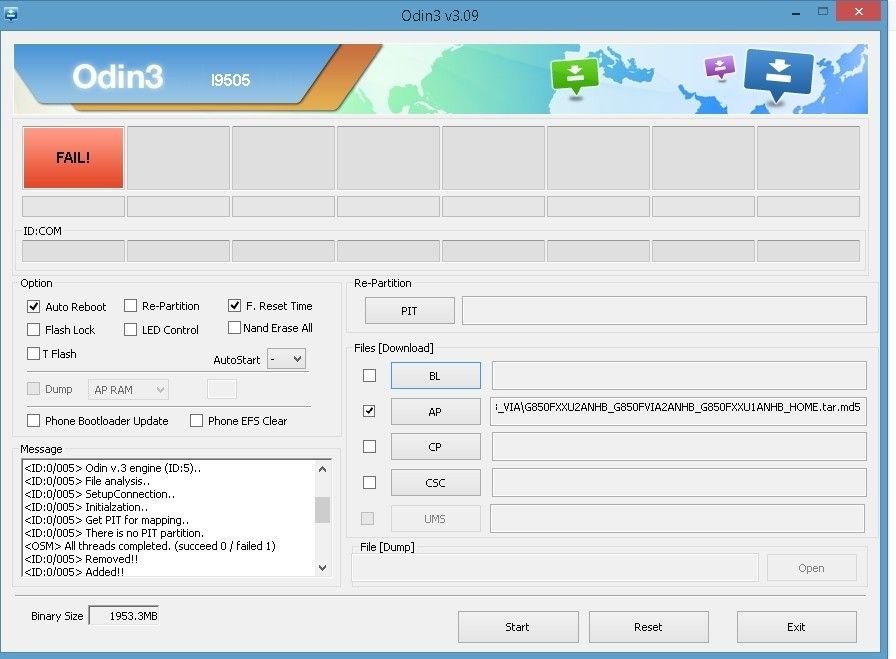Uncheck the F. Reset Time checkbox
The image size is (896, 659).
click(x=234, y=306)
